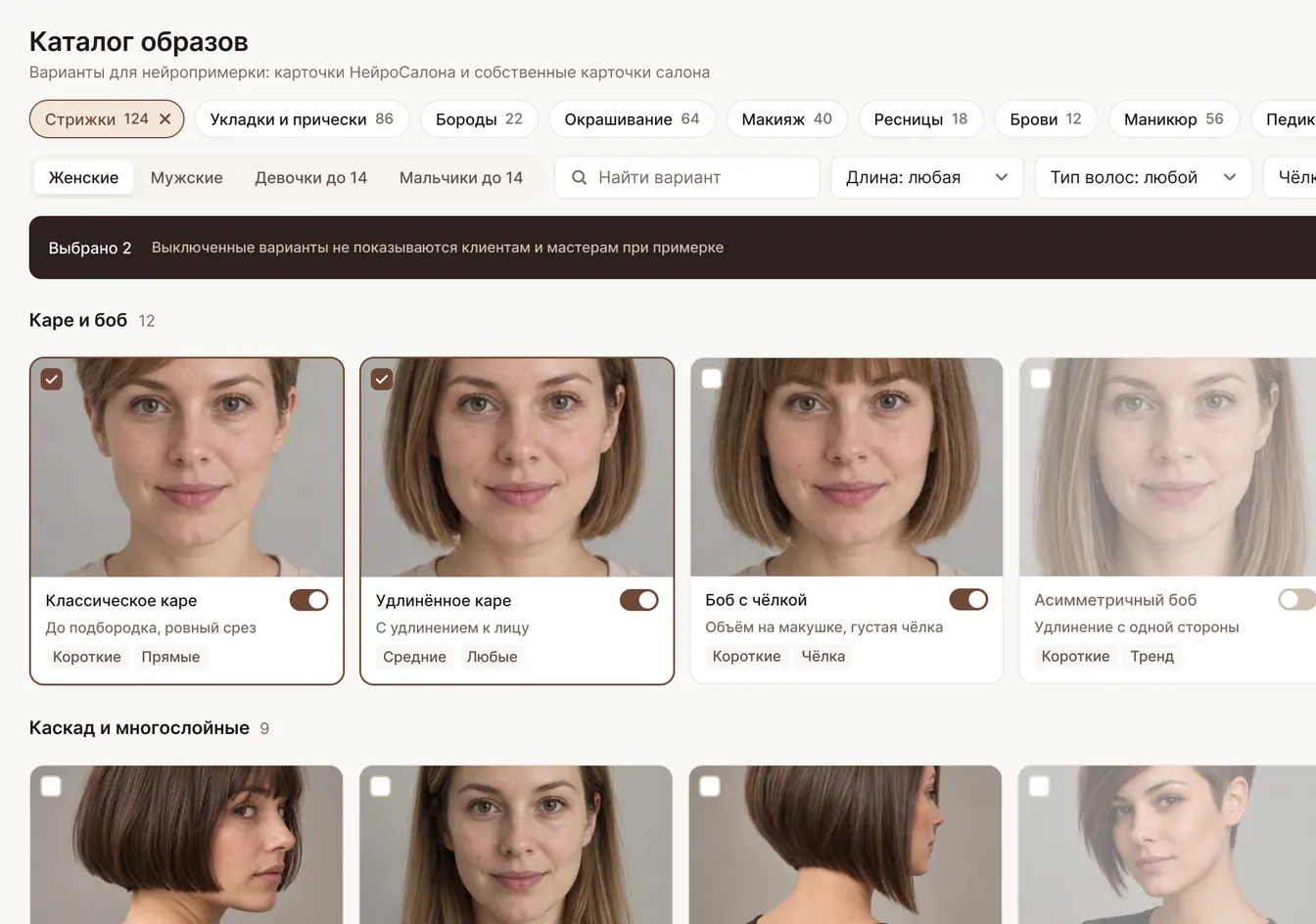This screenshot has width=1316, height=924.
Task: Select the Женские segment
Action: [x=83, y=177]
